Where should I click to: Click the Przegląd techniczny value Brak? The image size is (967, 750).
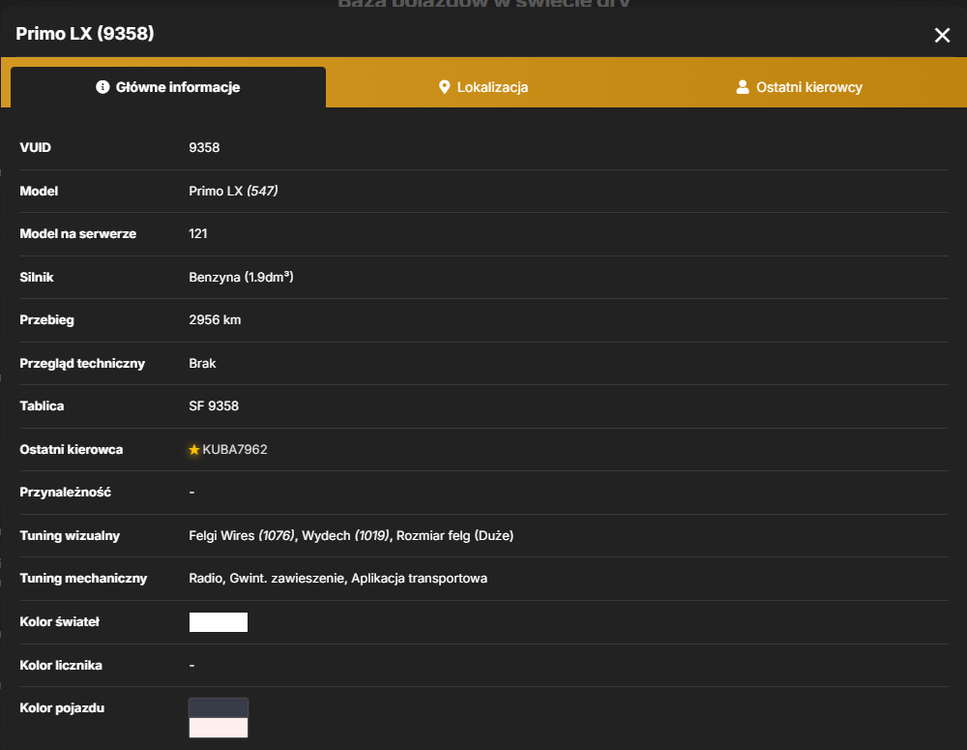coord(202,363)
